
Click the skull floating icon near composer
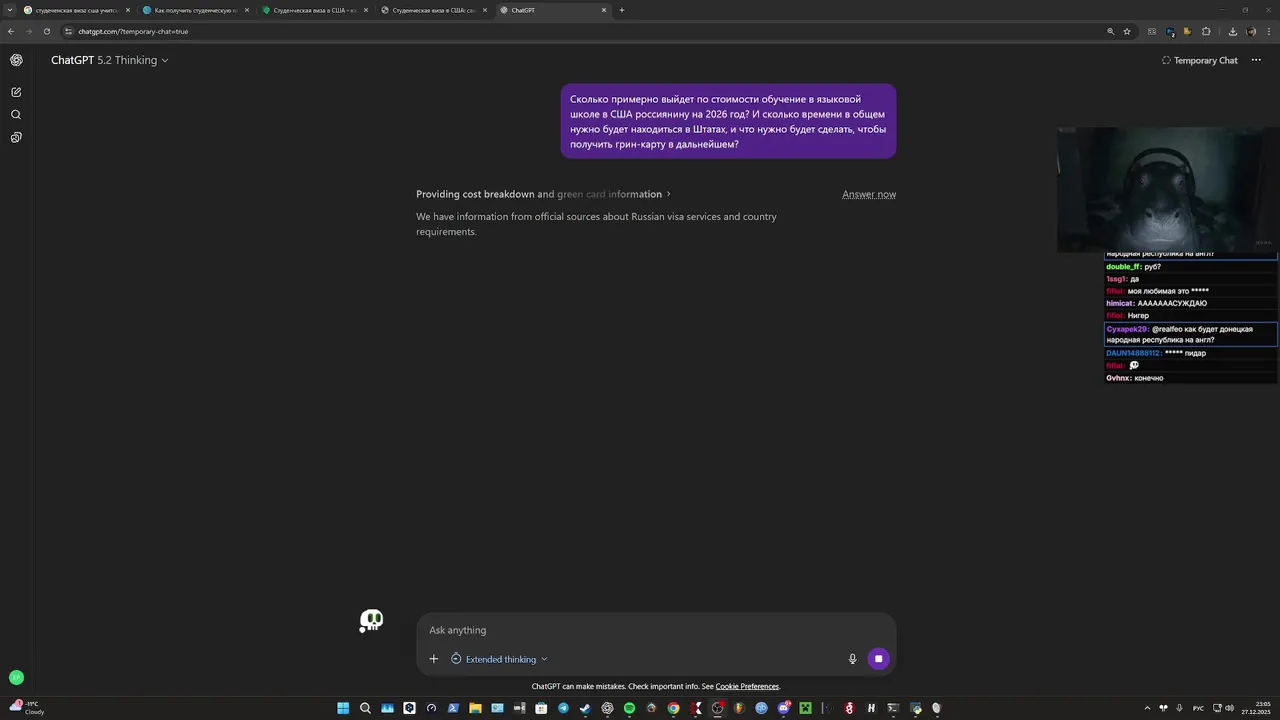371,621
